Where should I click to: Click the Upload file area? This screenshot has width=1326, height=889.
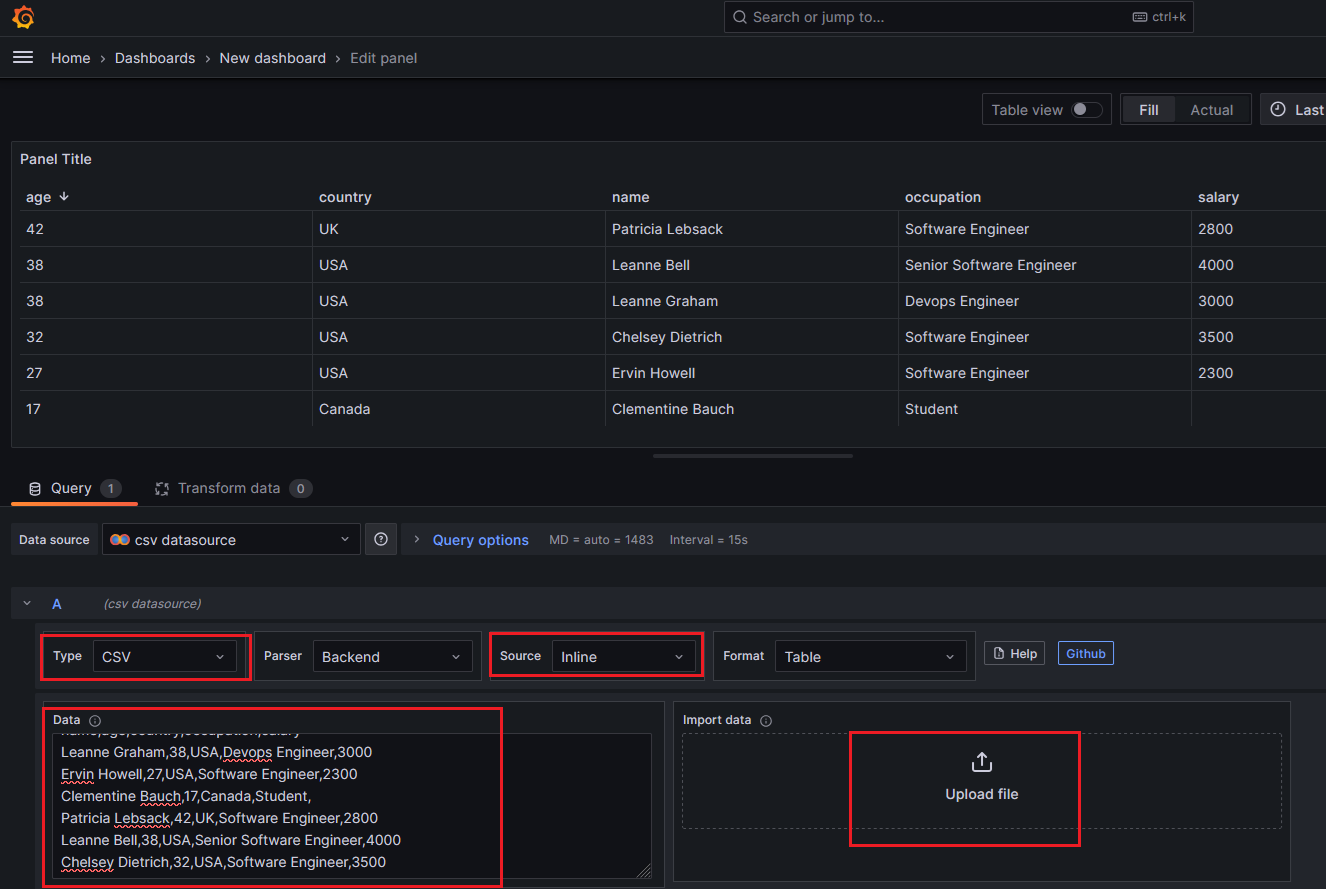click(982, 781)
